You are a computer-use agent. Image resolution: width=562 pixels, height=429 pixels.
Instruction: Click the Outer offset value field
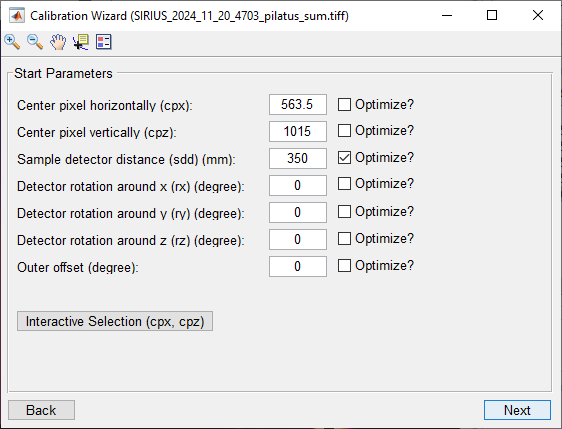[x=298, y=266]
